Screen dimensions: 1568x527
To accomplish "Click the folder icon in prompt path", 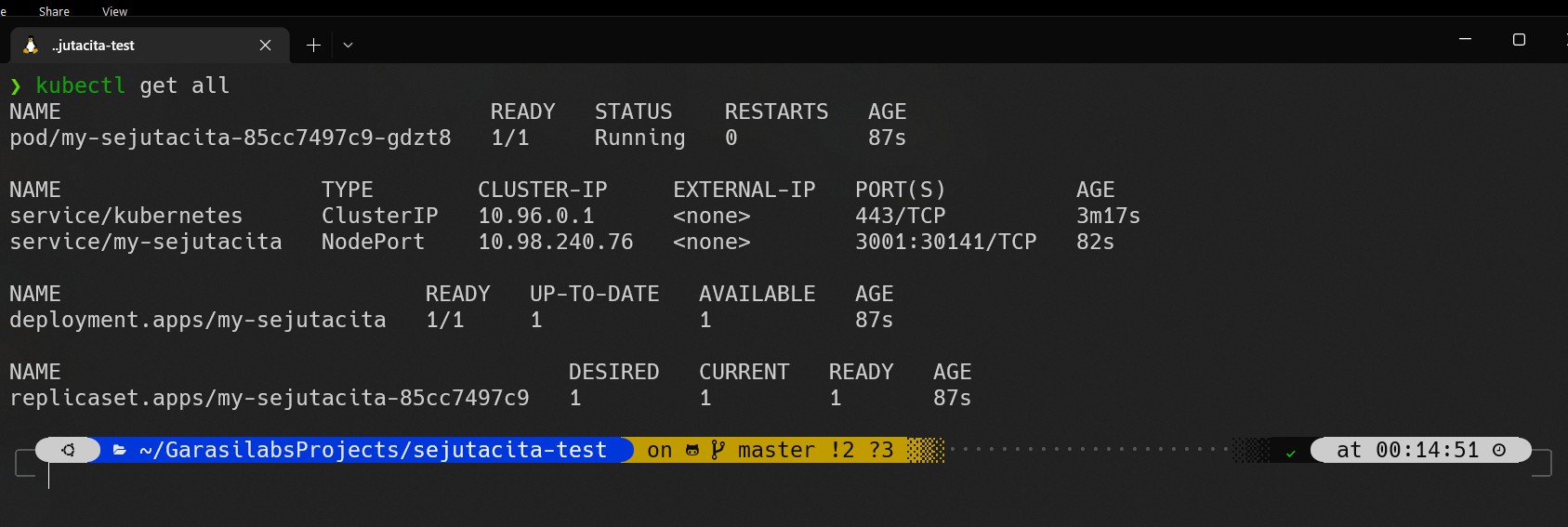I will coord(119,450).
